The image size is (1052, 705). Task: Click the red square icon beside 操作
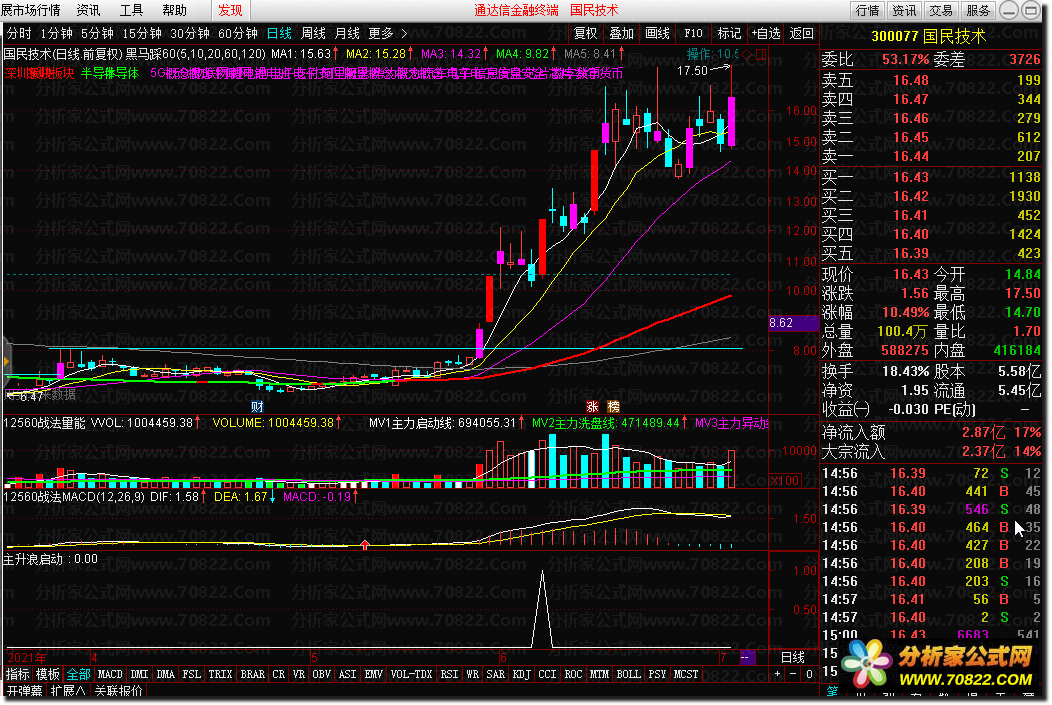click(761, 55)
